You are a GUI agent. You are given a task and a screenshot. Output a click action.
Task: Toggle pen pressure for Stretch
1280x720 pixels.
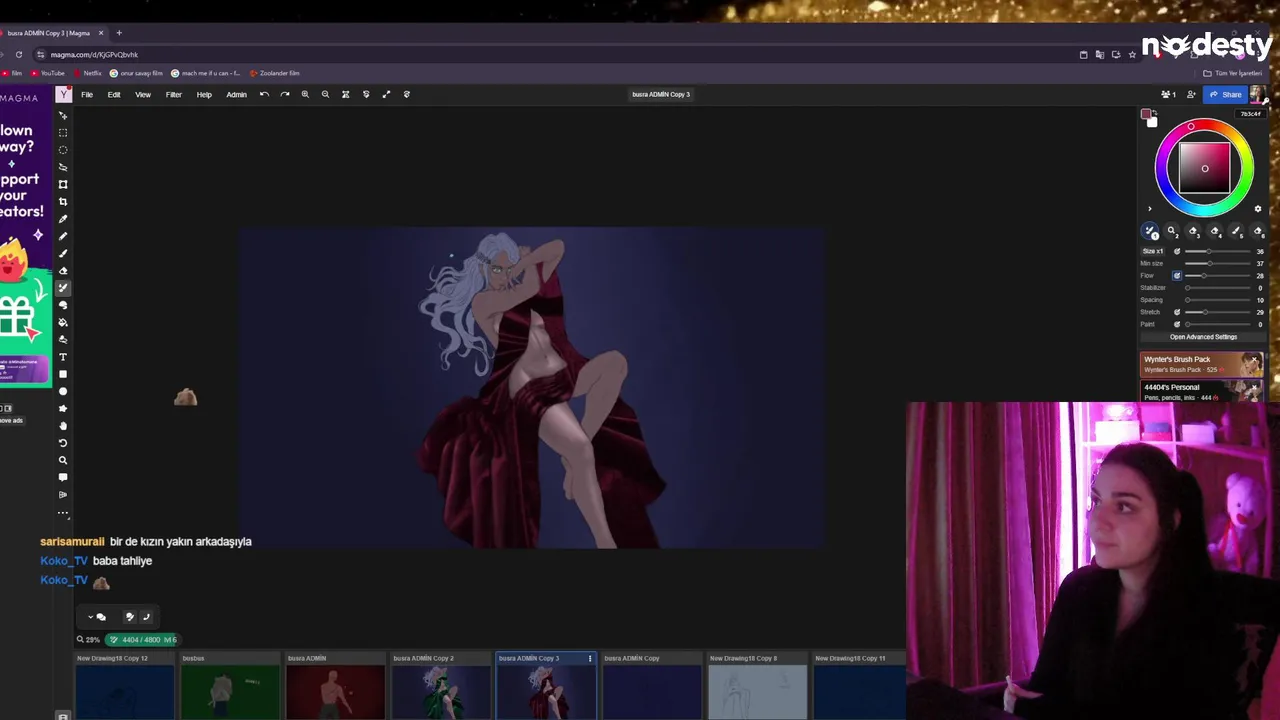1177,312
